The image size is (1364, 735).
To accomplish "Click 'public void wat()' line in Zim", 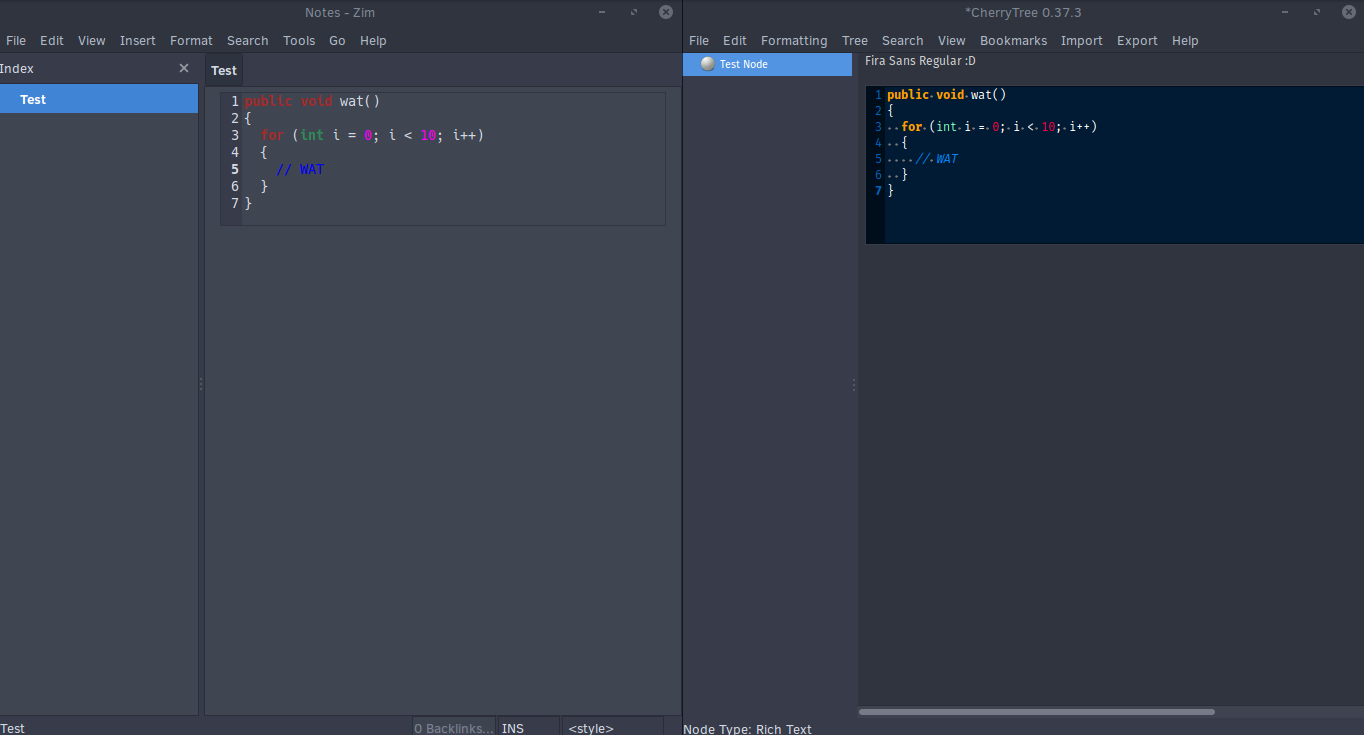I will click(312, 101).
